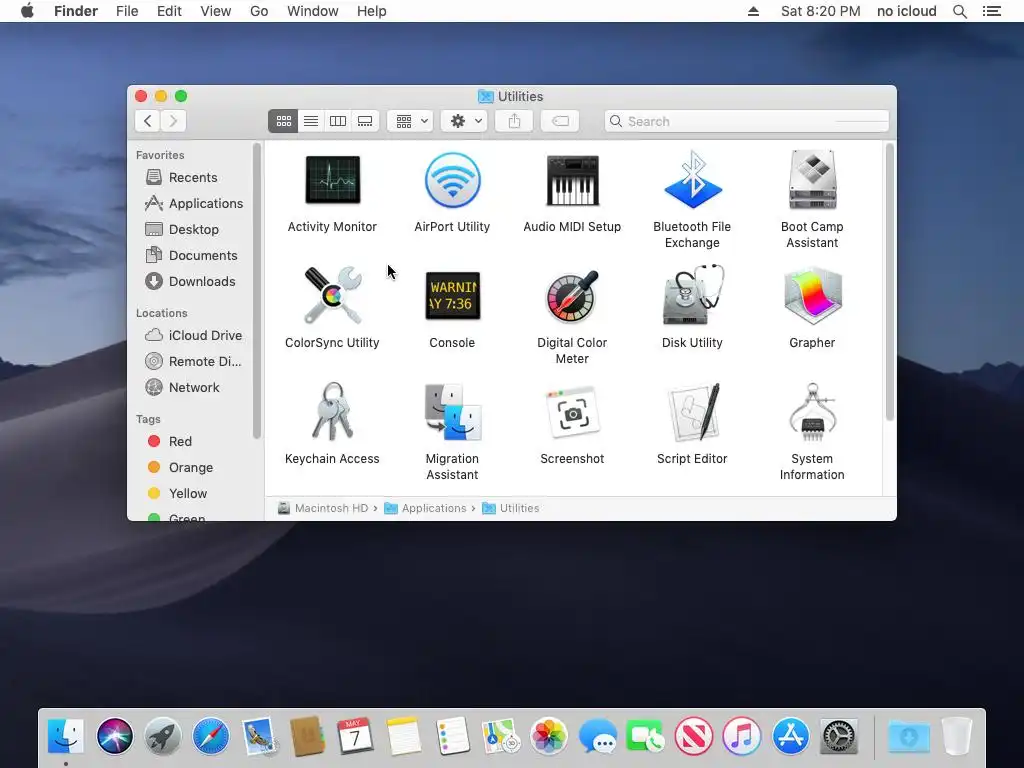This screenshot has width=1024, height=768.
Task: Open Keychain Access icon
Action: (x=332, y=411)
